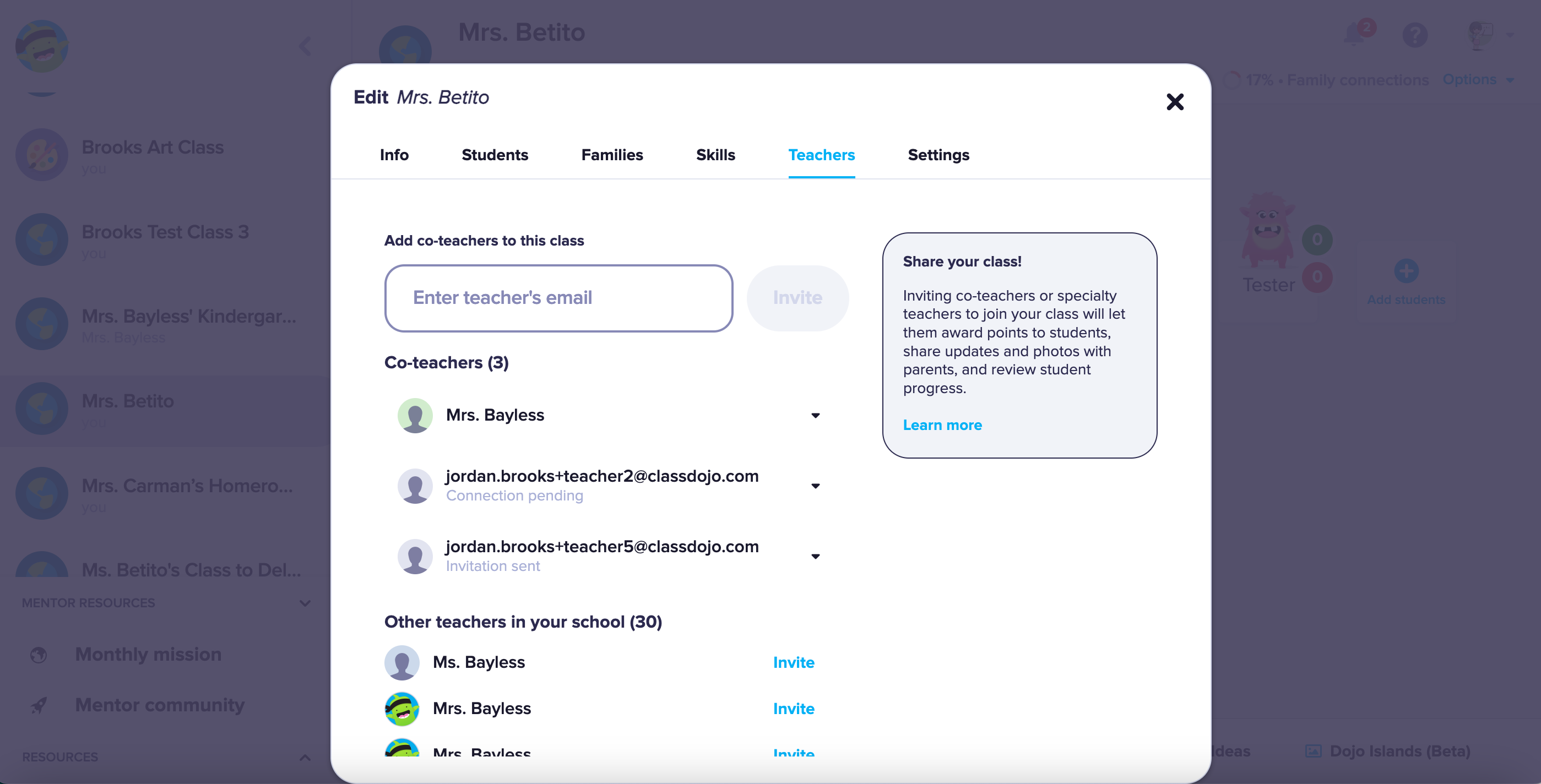Open Mentor community
The image size is (1541, 784).
(160, 705)
